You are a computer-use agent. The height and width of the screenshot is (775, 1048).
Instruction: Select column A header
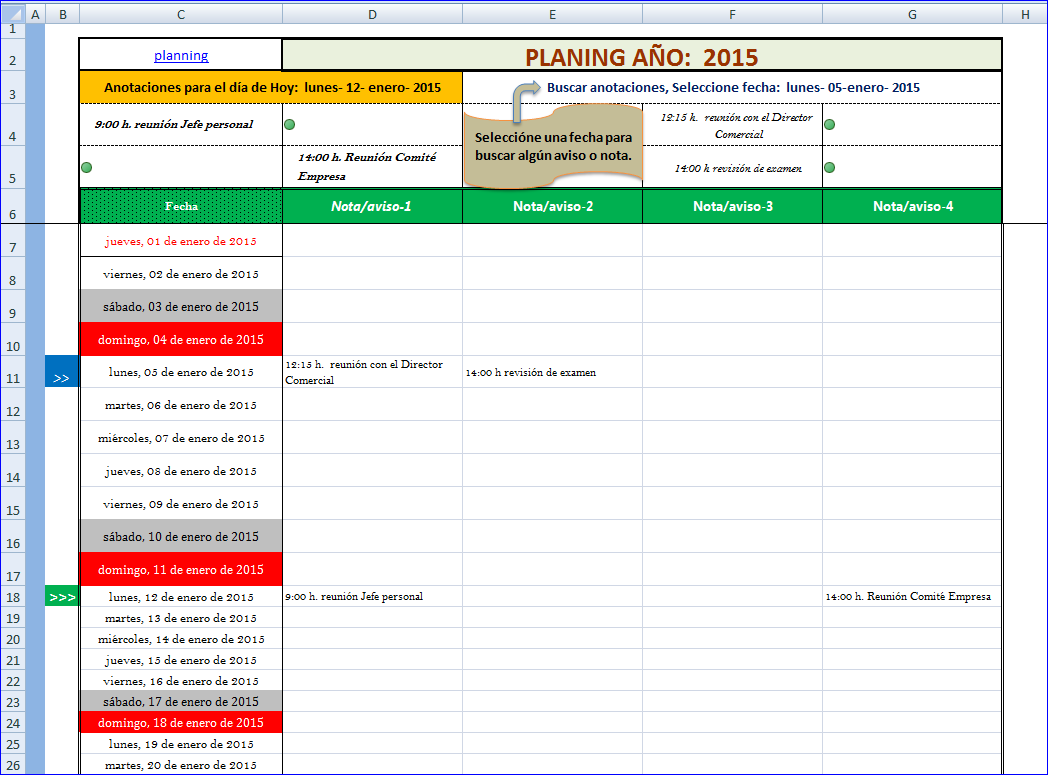pos(35,14)
